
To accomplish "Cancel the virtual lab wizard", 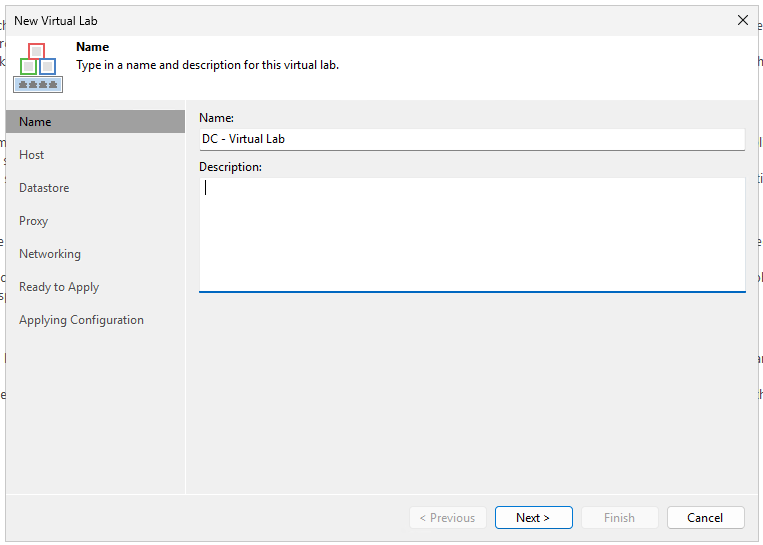I will [x=705, y=517].
